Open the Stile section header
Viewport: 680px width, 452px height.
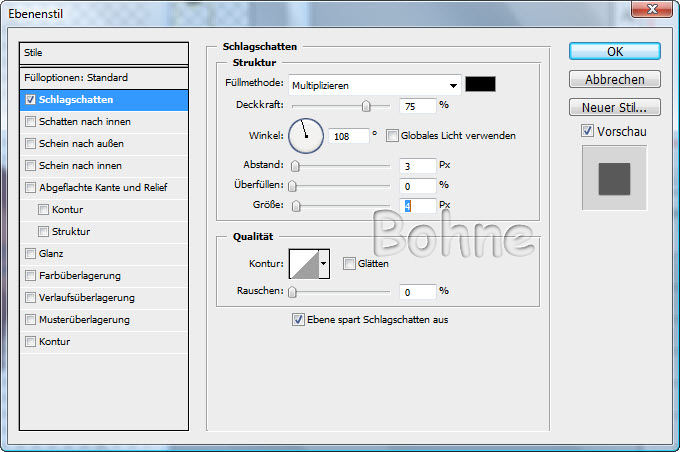point(104,53)
